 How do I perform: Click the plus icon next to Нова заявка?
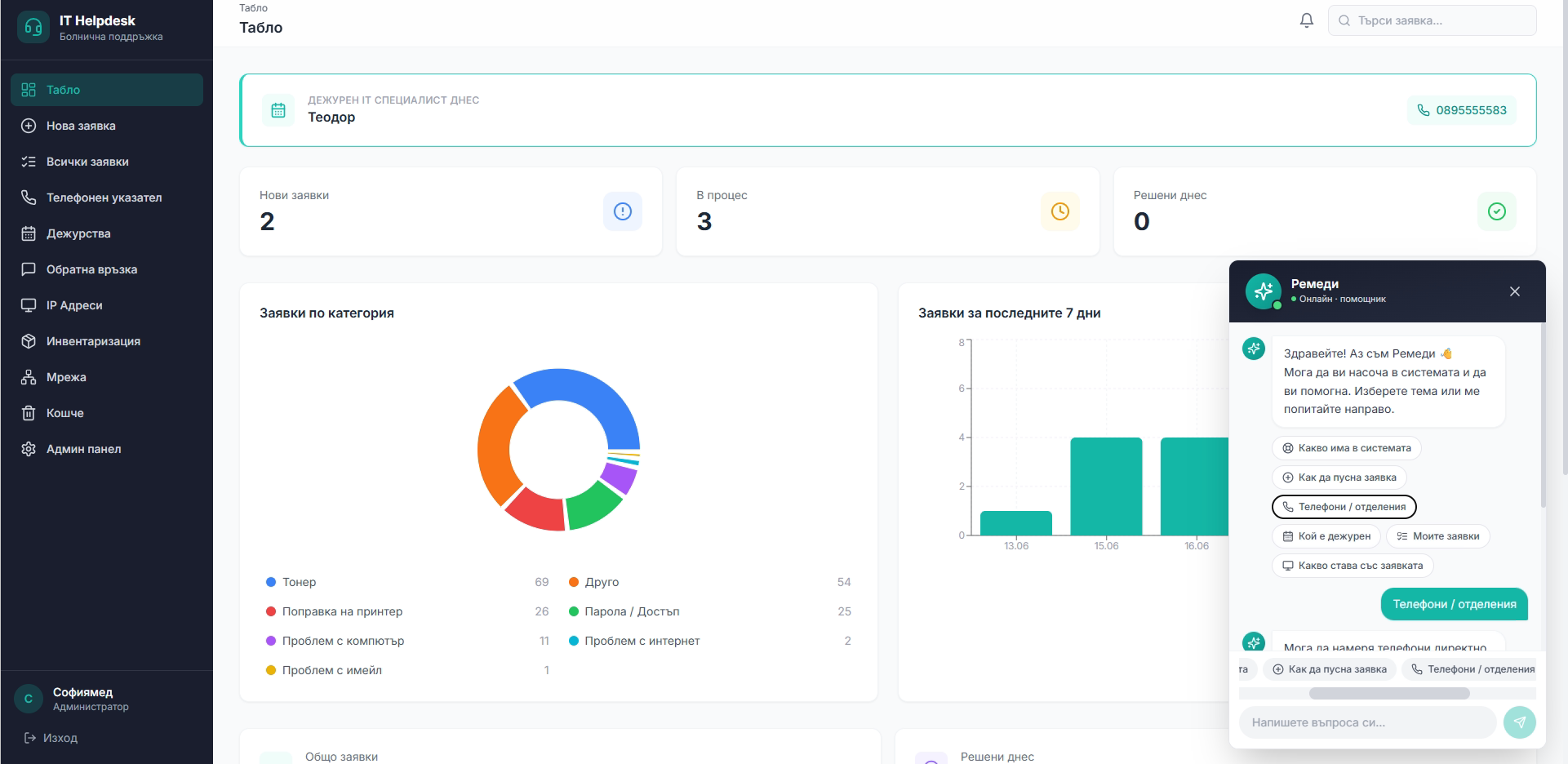pyautogui.click(x=29, y=126)
